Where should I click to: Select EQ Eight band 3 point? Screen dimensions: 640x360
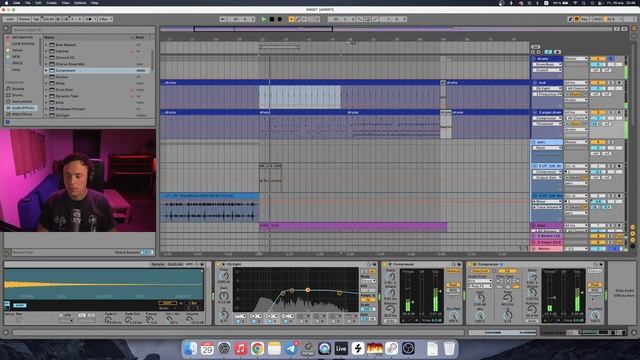click(x=307, y=290)
